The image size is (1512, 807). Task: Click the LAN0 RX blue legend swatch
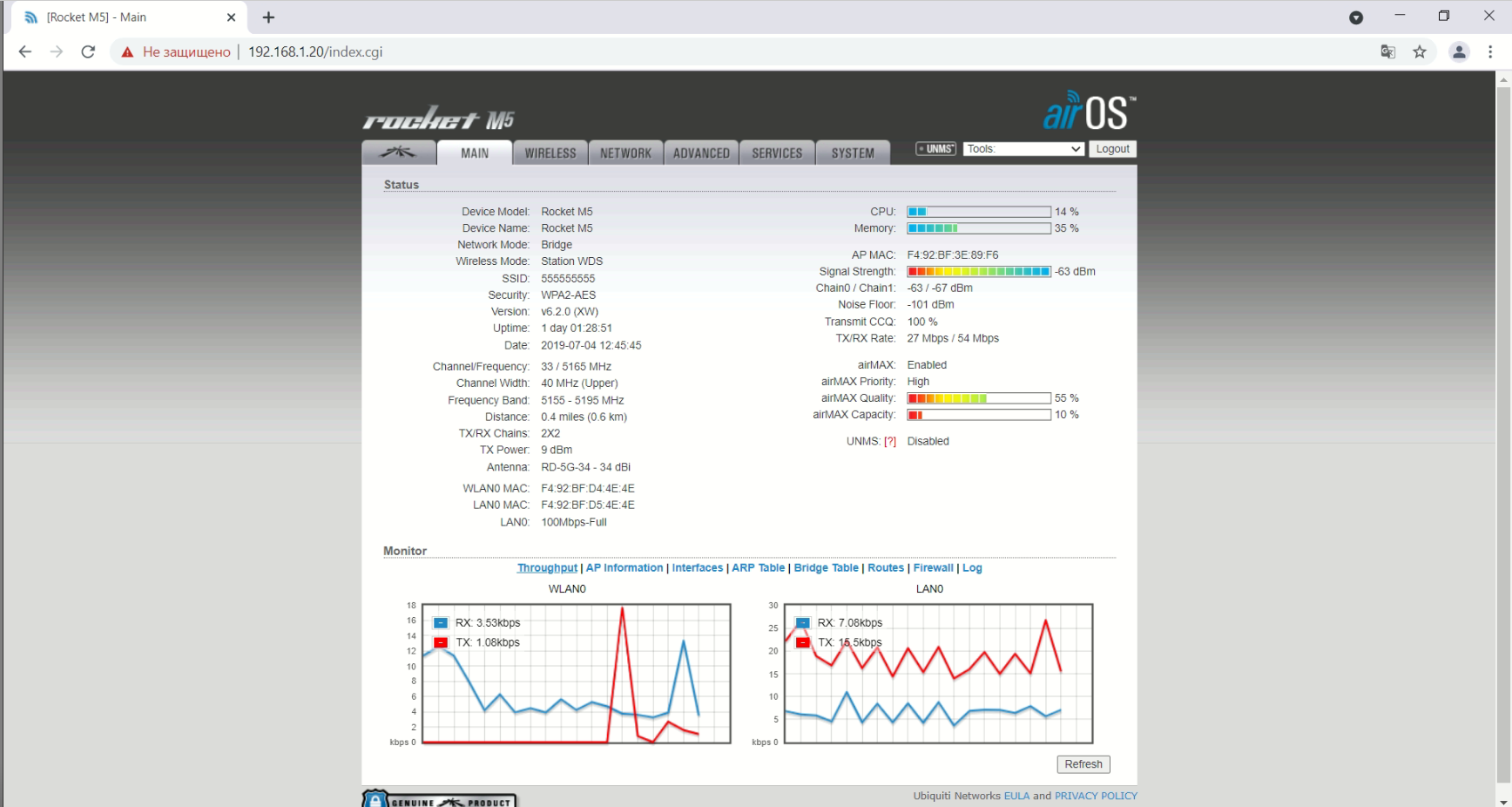click(803, 623)
